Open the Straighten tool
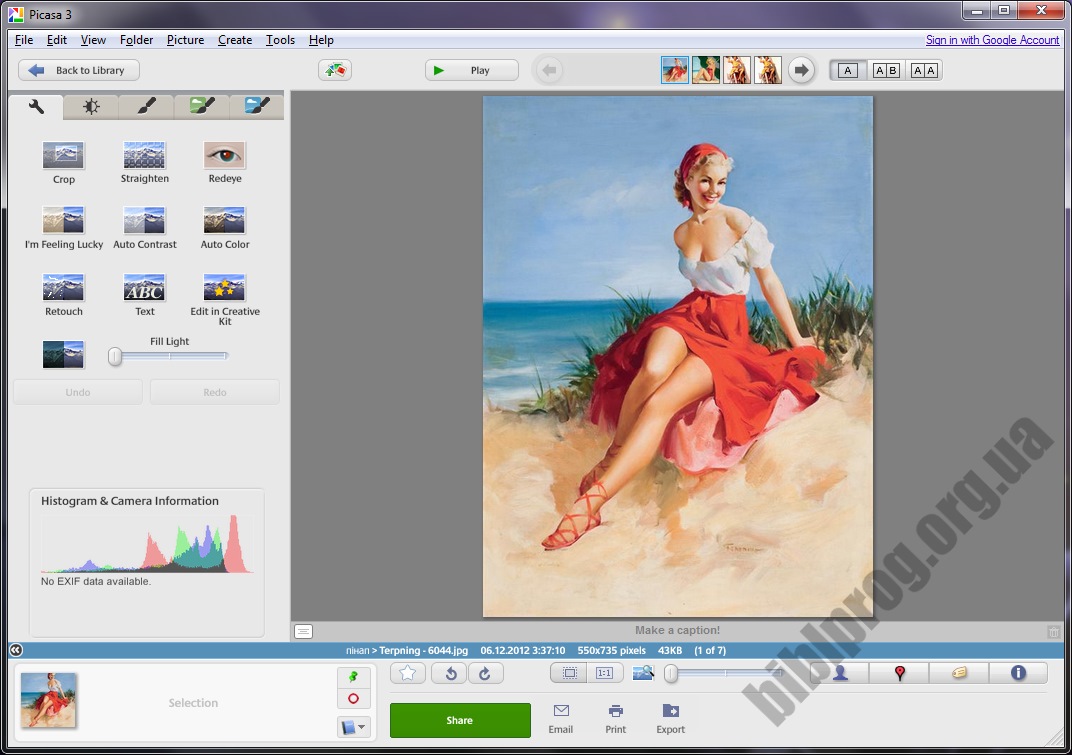This screenshot has width=1072, height=755. 144,156
